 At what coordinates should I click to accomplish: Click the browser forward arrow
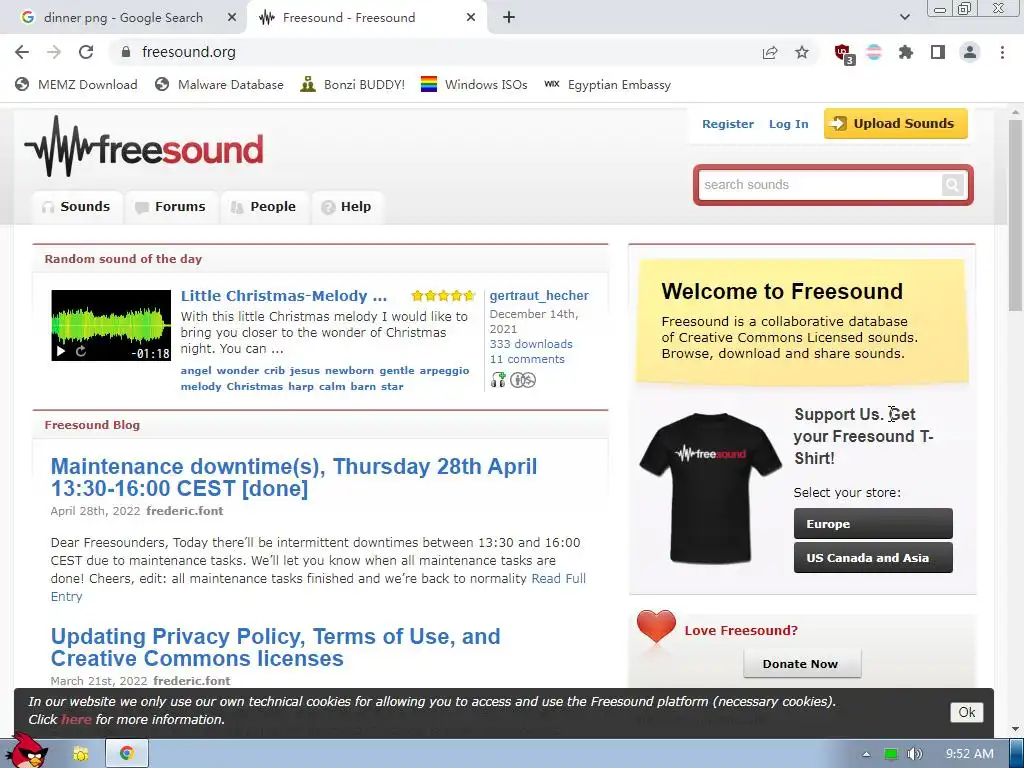tap(54, 52)
